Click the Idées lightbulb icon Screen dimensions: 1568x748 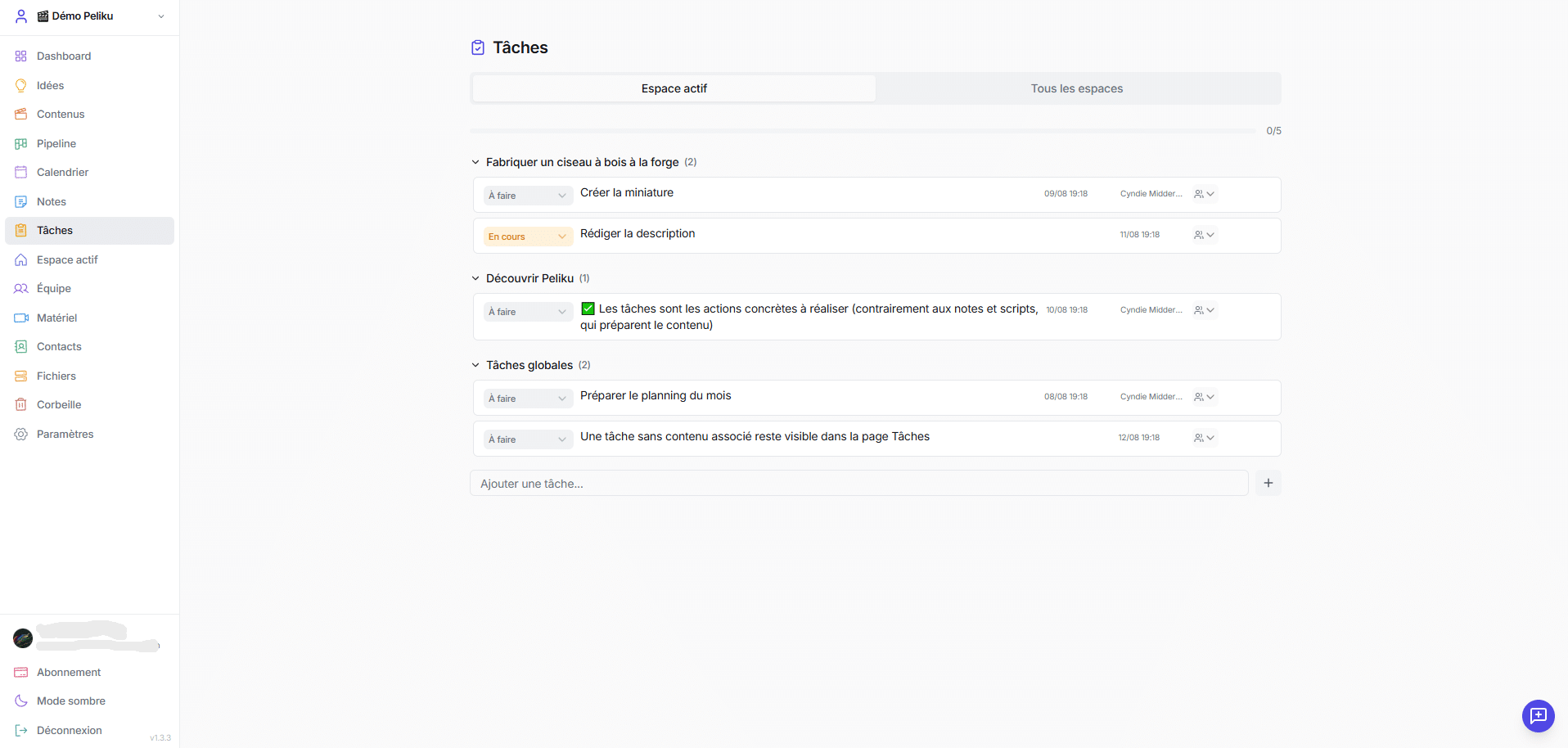point(21,85)
